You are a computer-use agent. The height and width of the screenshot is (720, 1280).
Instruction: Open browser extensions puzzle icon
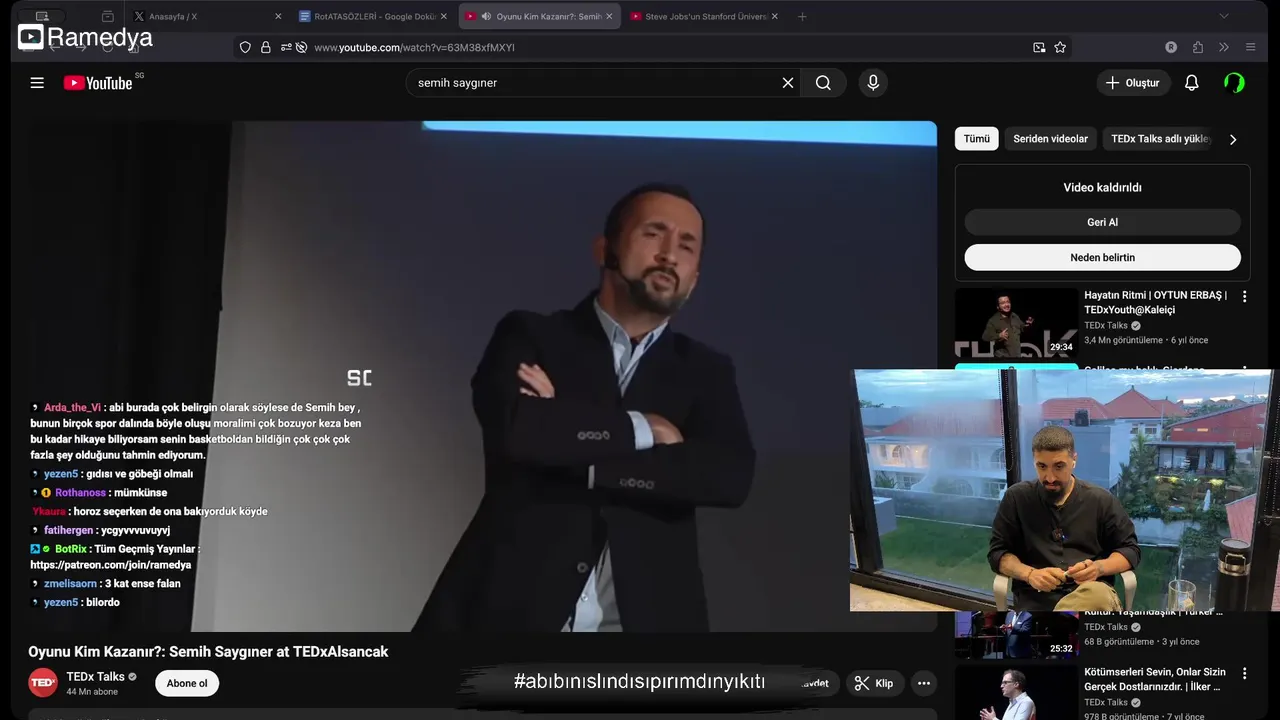coord(1198,47)
